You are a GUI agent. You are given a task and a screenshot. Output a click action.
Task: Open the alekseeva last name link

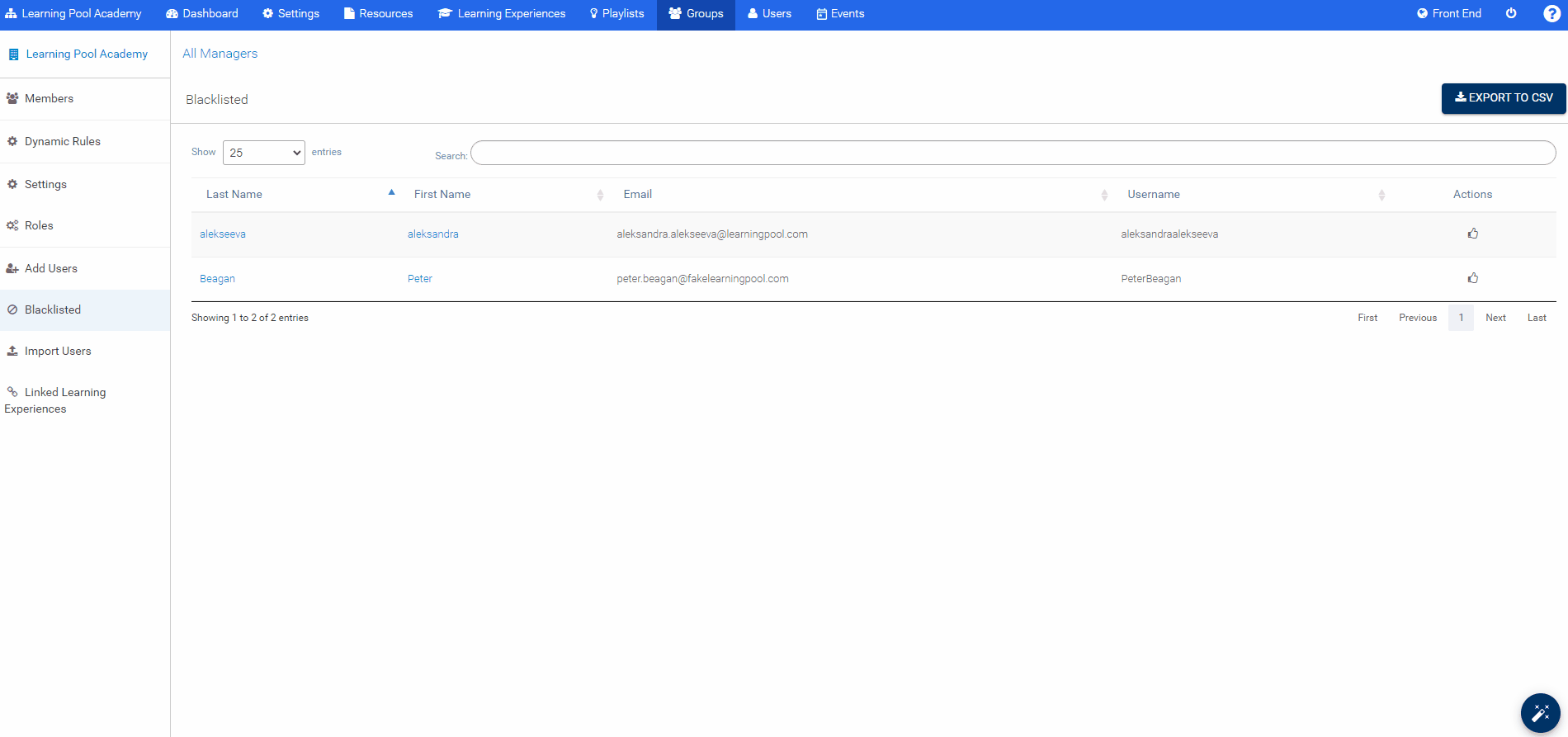(x=223, y=234)
